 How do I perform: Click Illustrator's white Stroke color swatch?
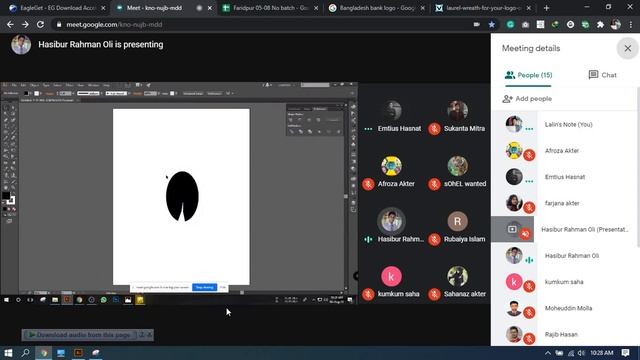[11, 200]
